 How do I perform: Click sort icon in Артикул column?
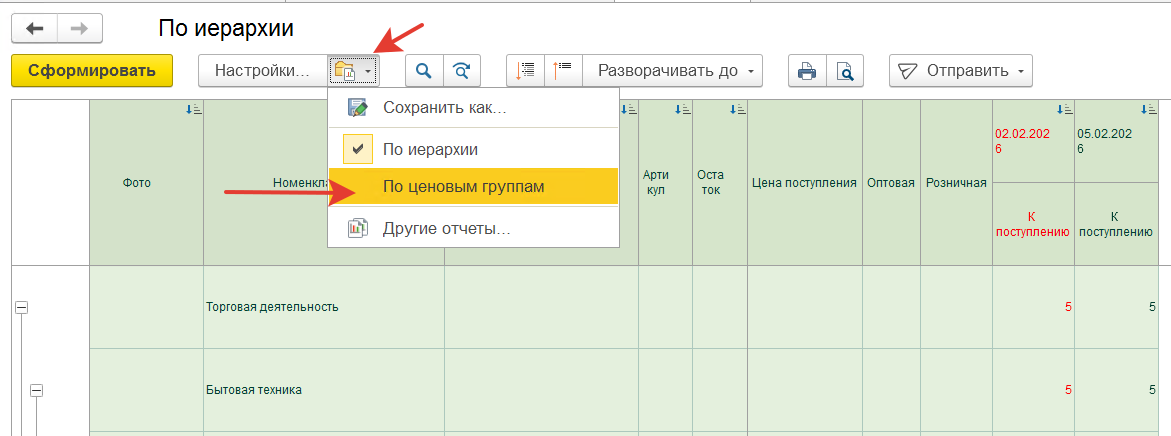coord(683,110)
